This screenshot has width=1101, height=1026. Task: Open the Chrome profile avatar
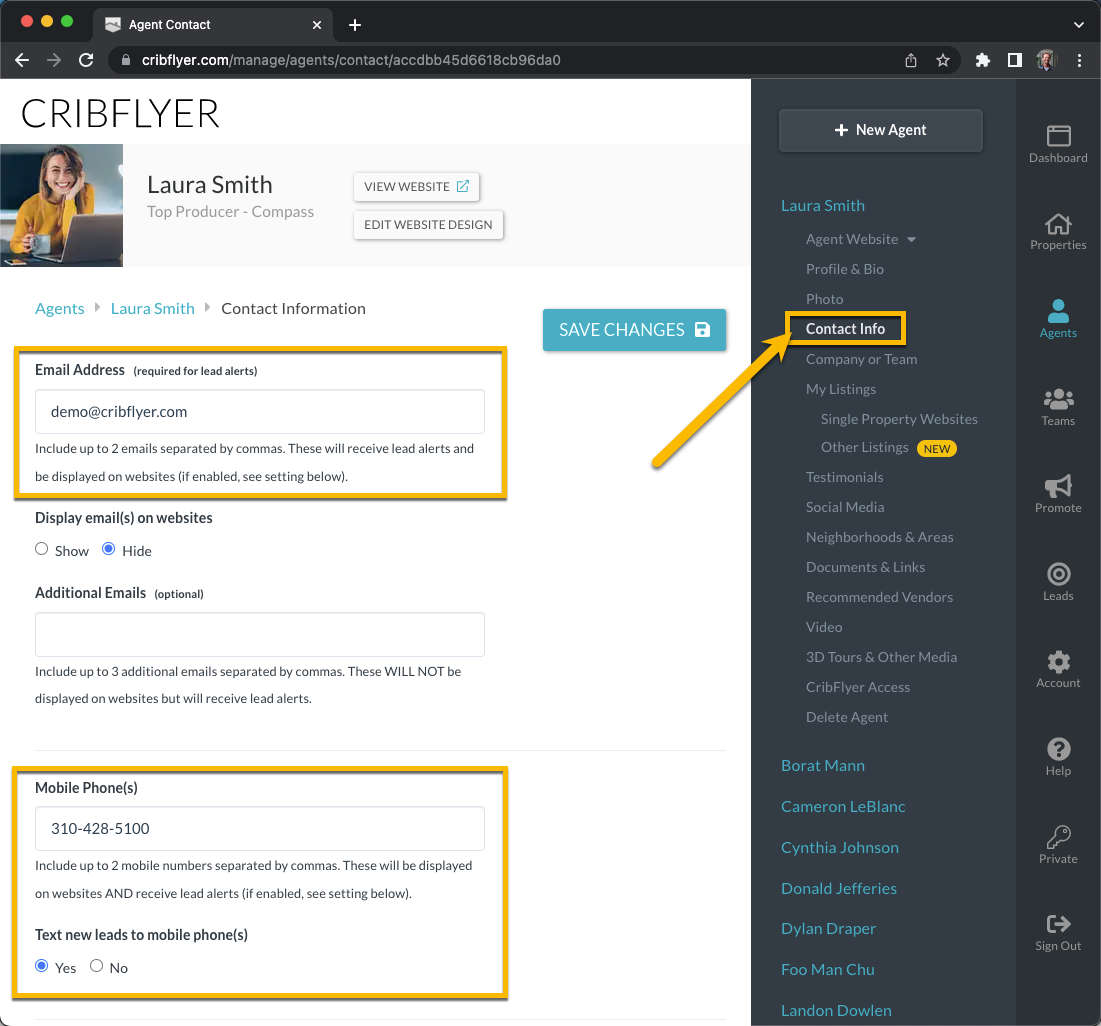click(x=1047, y=60)
